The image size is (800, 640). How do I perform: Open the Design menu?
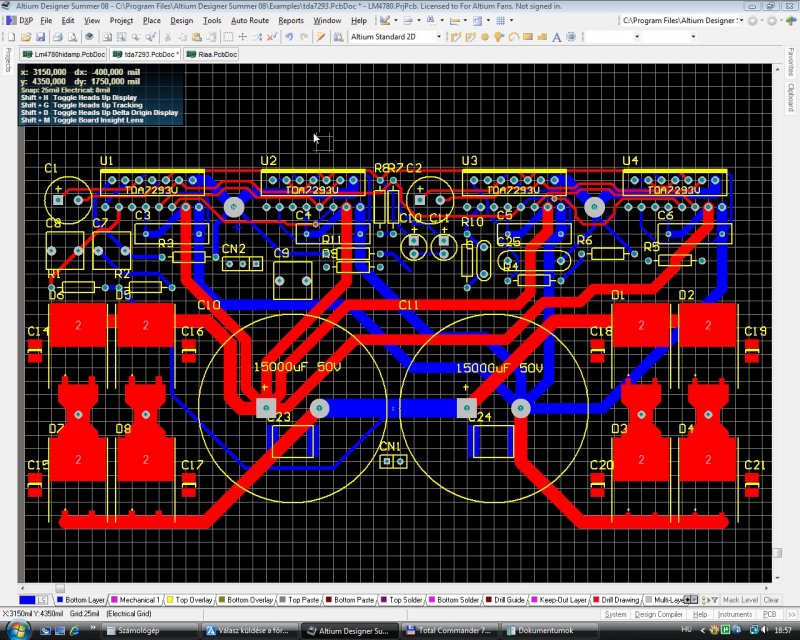182,21
